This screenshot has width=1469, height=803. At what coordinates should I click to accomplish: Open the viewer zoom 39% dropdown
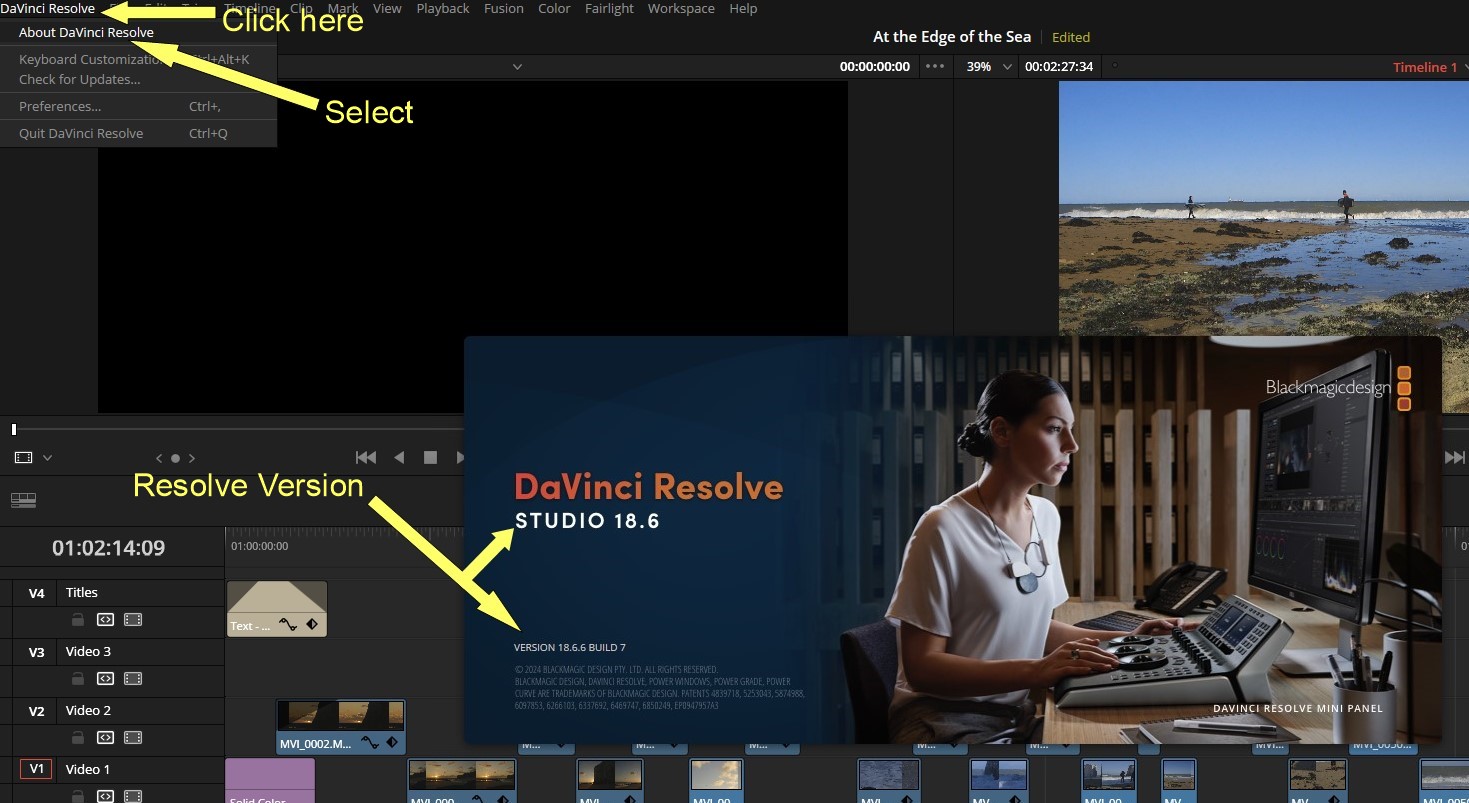989,67
